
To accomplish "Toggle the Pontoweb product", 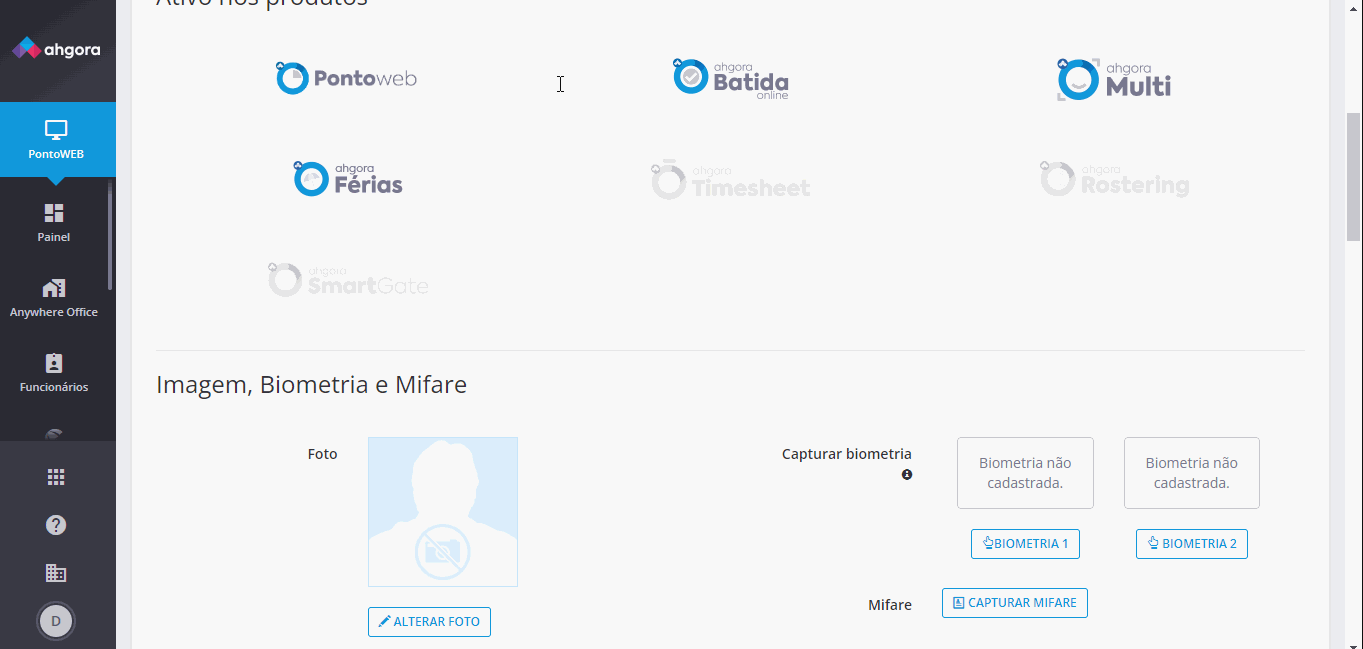I will tap(346, 78).
